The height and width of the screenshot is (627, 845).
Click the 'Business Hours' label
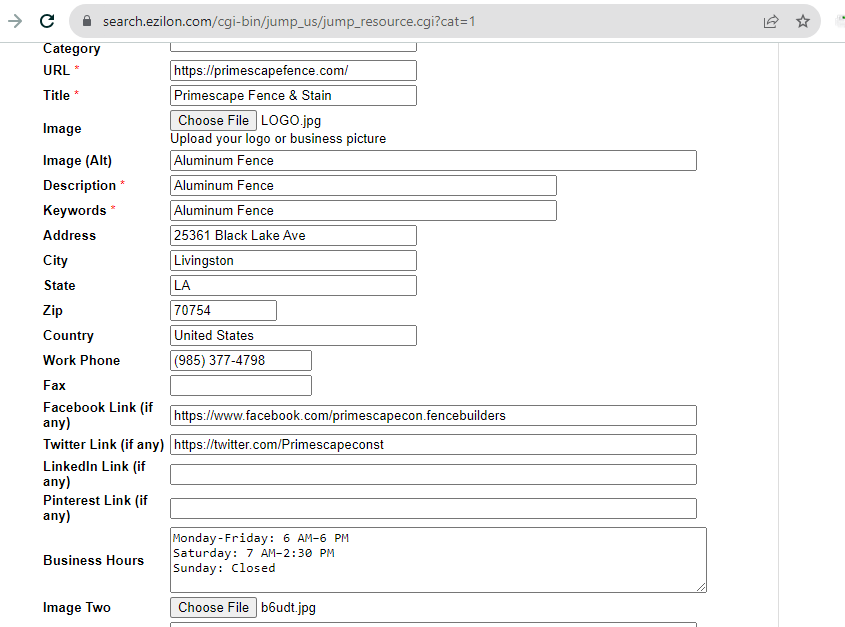(94, 561)
